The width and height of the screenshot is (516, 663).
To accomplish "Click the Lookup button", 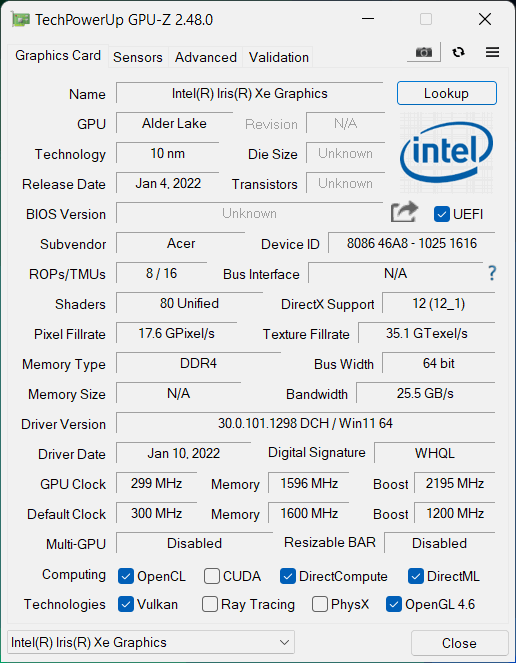I will click(x=447, y=93).
